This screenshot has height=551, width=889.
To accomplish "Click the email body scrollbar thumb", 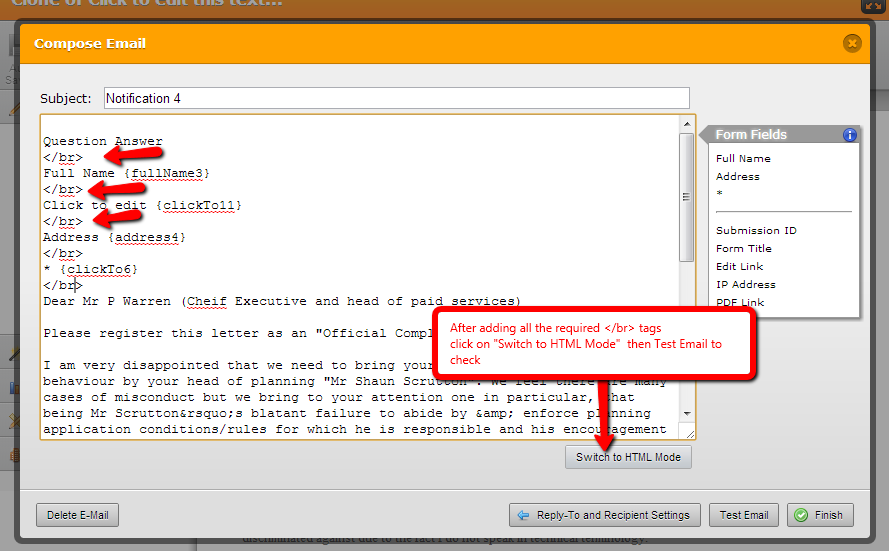I will 686,195.
